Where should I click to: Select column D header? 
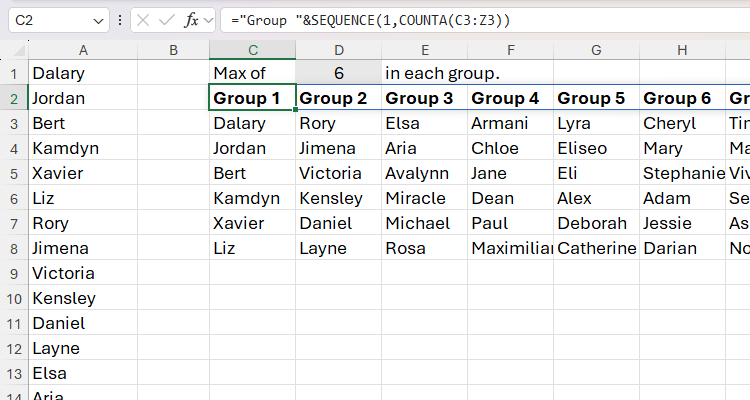[339, 50]
